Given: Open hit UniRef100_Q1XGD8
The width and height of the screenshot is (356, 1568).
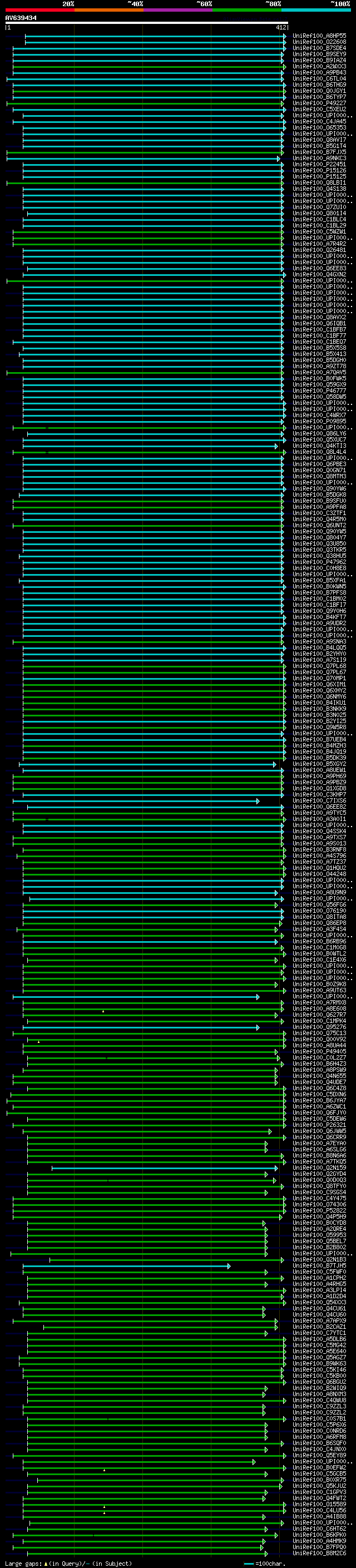Looking at the screenshot, I should click(319, 788).
